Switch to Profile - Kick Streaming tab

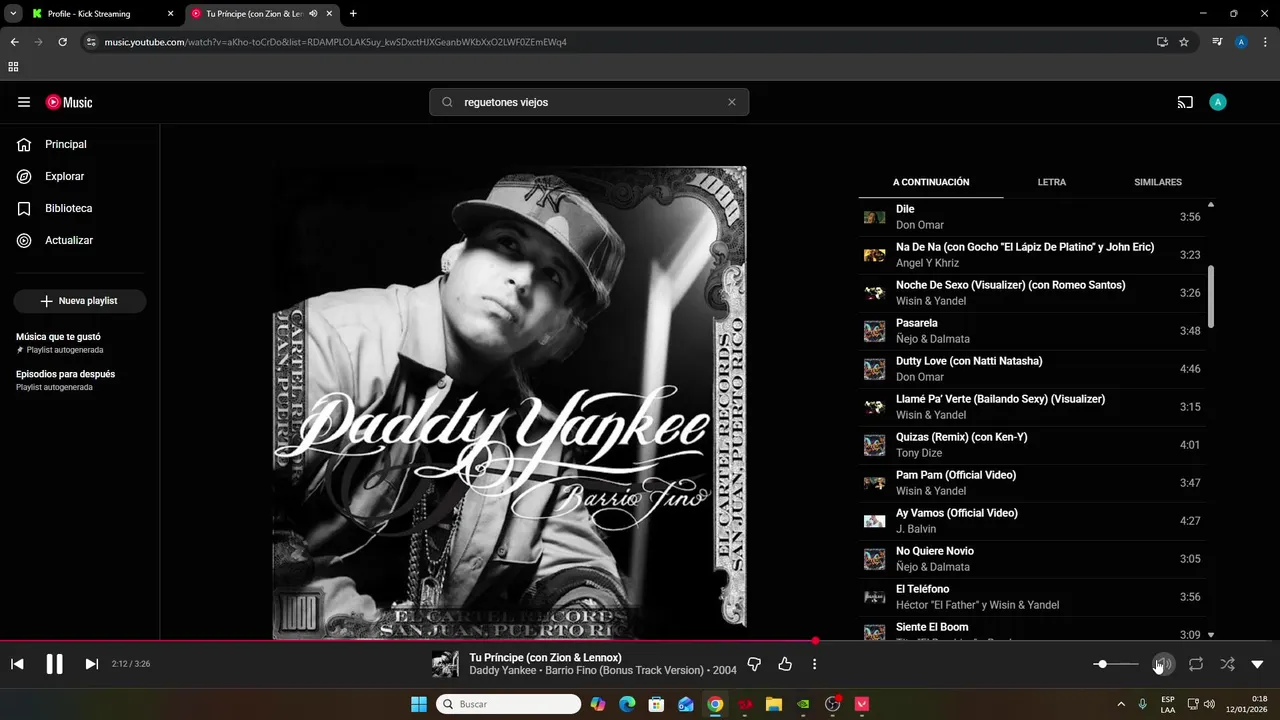click(x=104, y=14)
